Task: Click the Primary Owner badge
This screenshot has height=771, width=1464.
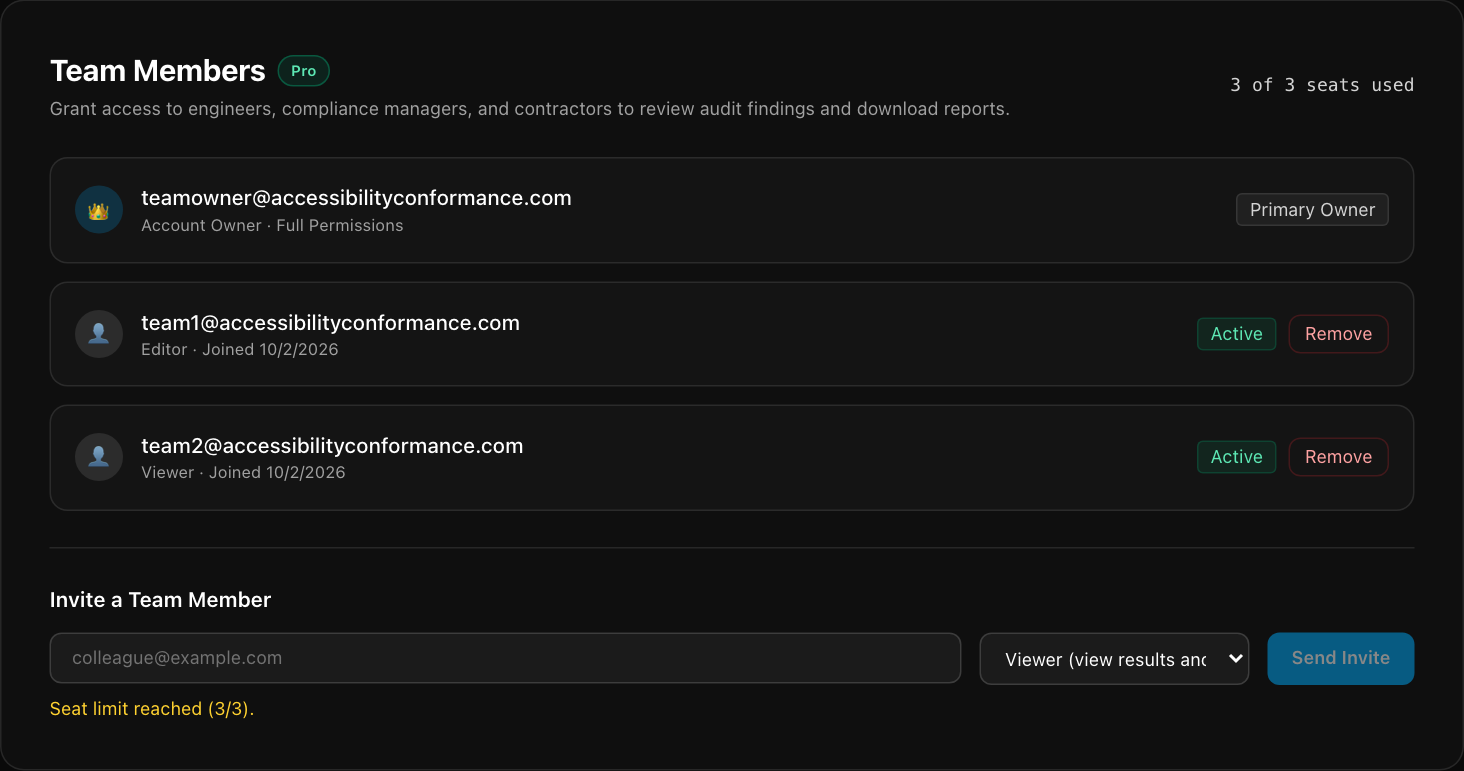Action: 1312,210
